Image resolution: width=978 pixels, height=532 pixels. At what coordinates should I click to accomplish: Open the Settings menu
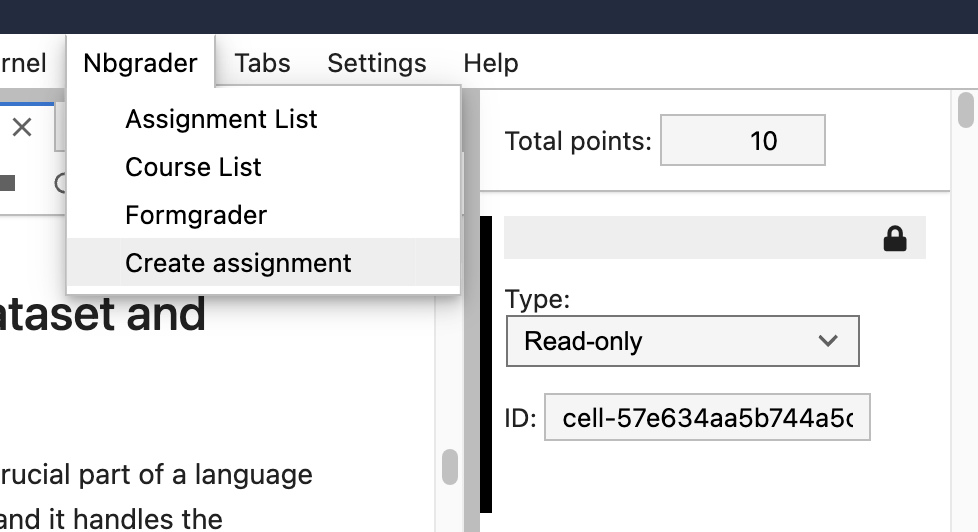(x=376, y=63)
